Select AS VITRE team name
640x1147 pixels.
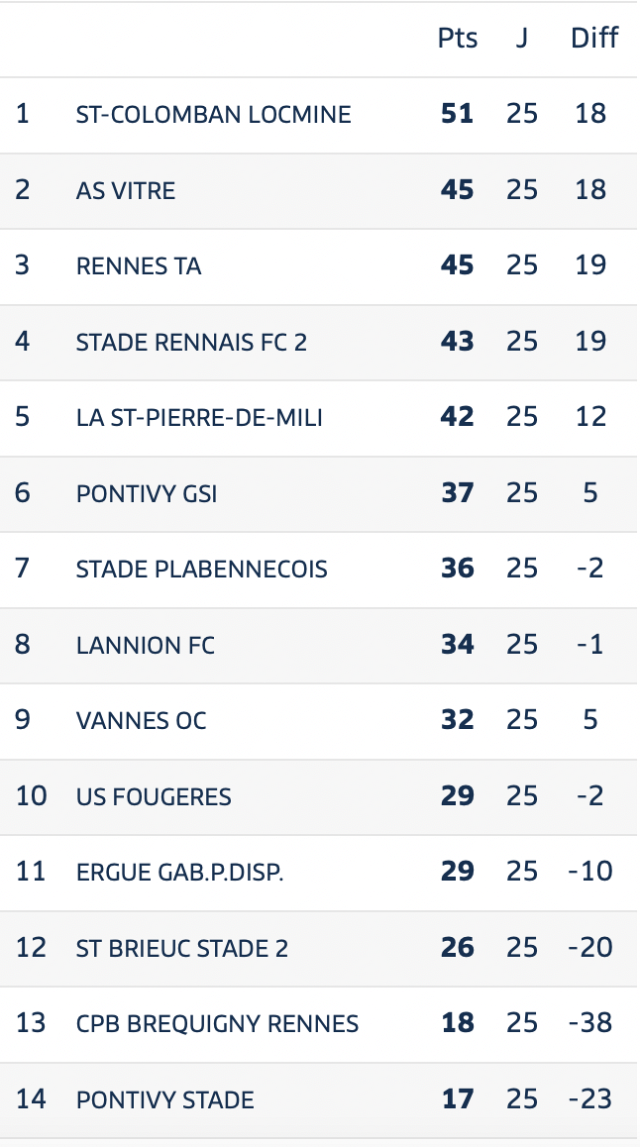(x=126, y=190)
